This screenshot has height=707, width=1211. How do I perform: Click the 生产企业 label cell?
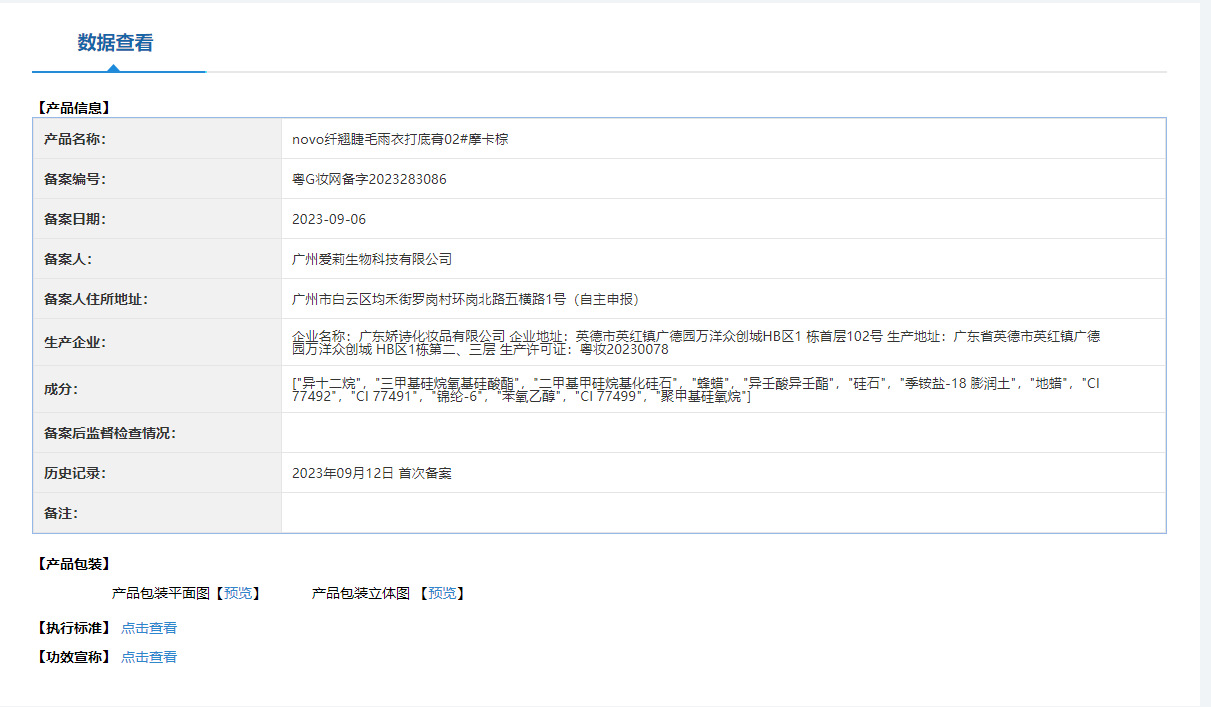pos(157,342)
